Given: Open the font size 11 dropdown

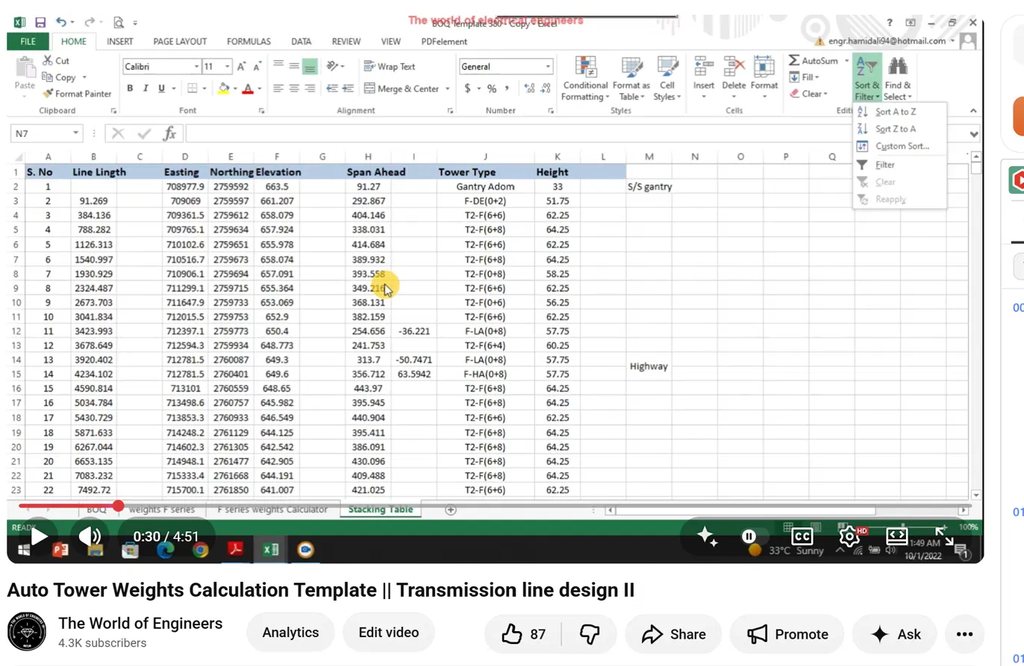Looking at the screenshot, I should (x=227, y=67).
